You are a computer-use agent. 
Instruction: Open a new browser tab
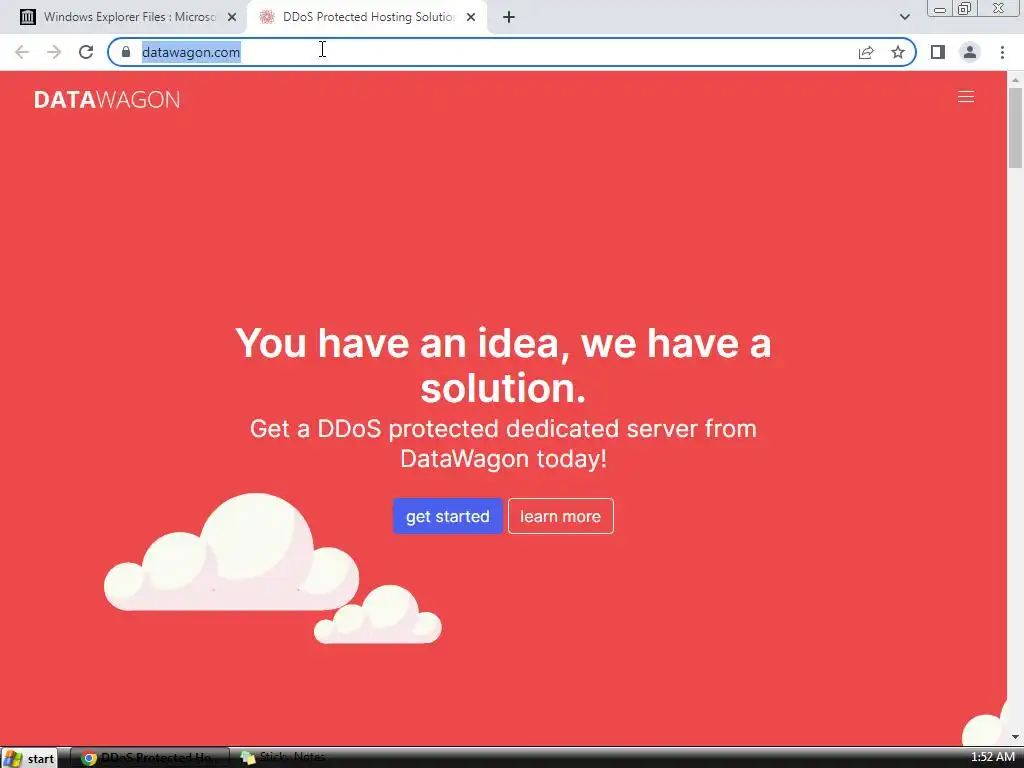click(x=509, y=17)
